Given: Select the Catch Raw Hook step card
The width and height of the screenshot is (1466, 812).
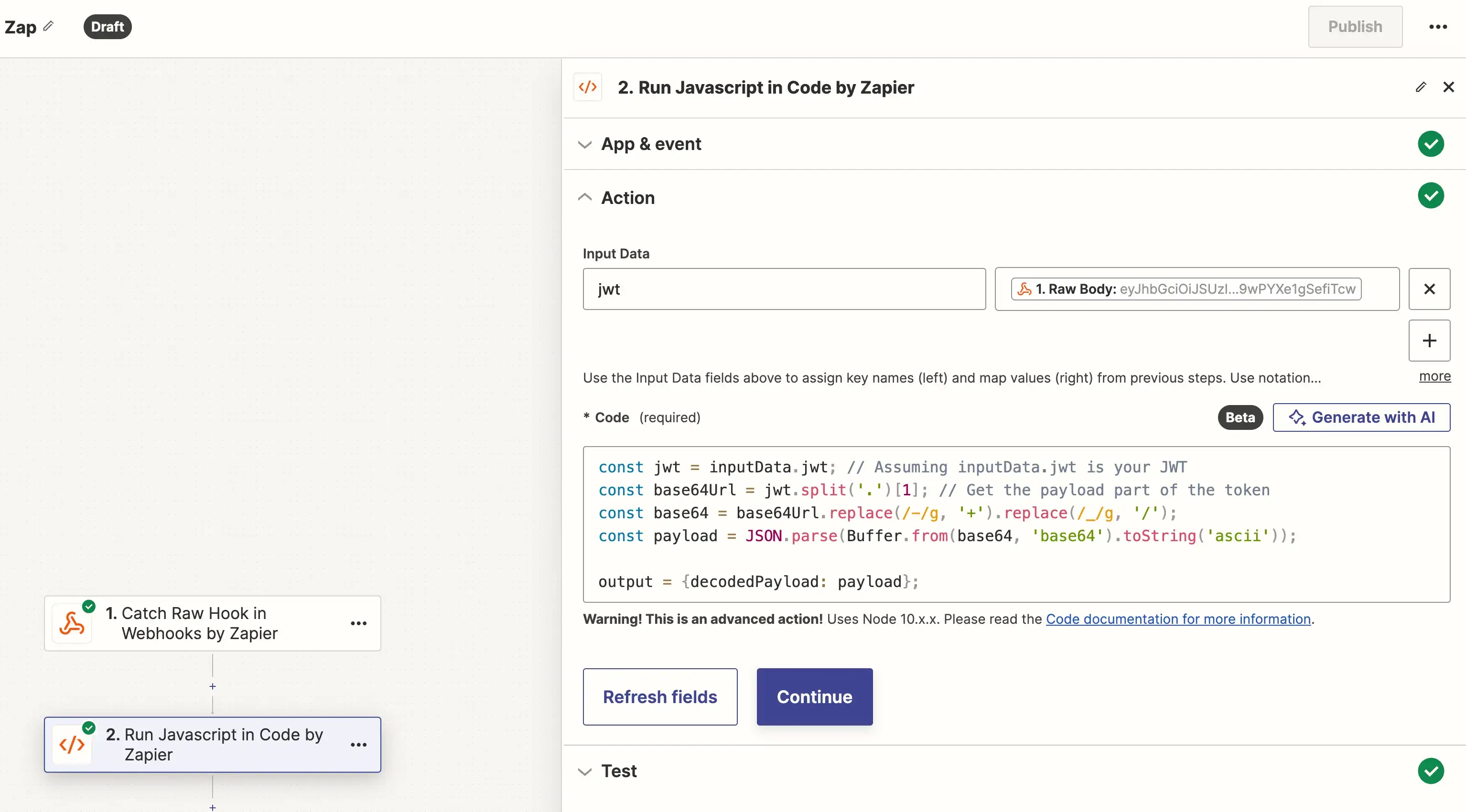Looking at the screenshot, I should (x=199, y=623).
